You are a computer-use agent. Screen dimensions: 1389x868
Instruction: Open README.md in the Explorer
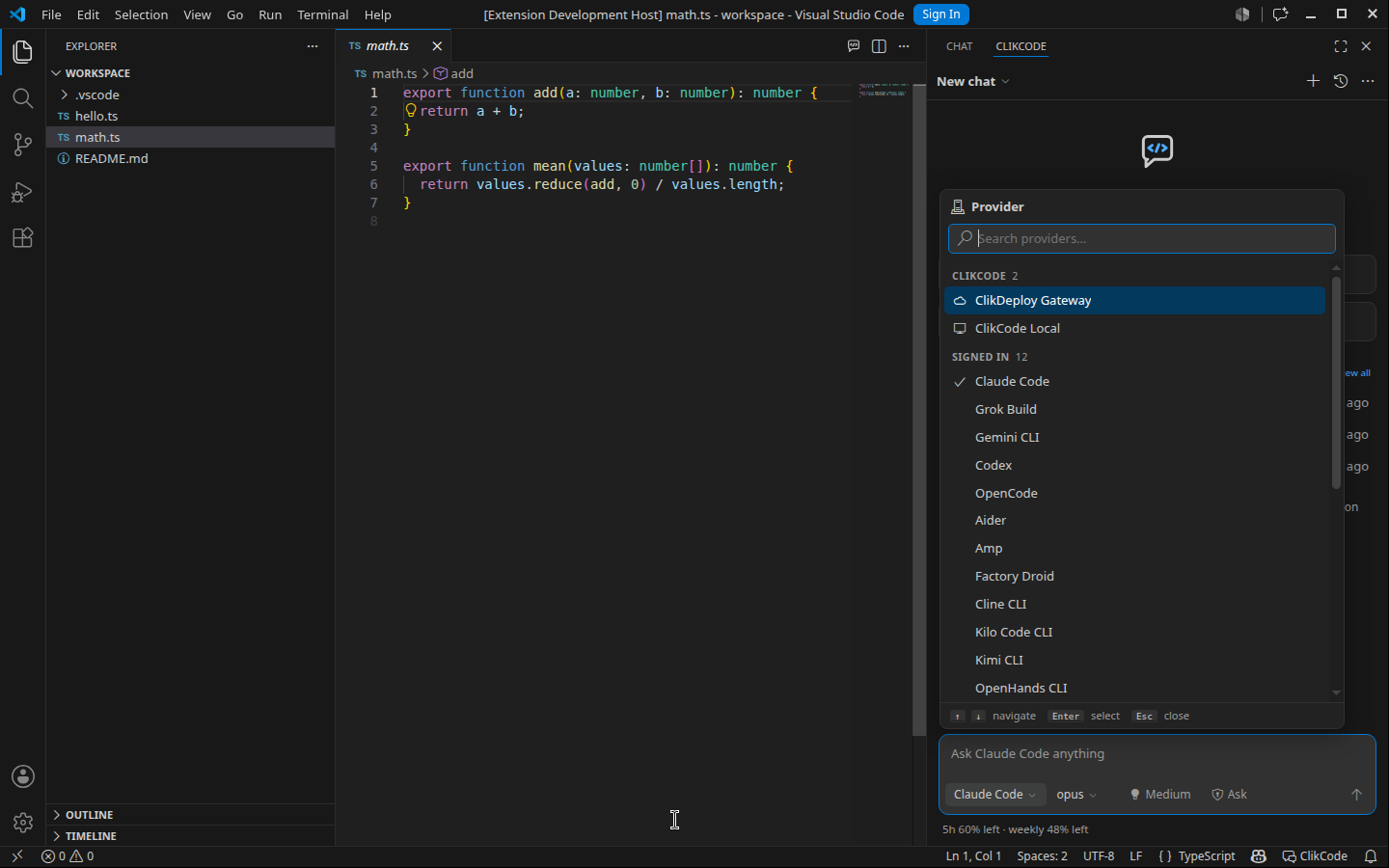coord(190,158)
